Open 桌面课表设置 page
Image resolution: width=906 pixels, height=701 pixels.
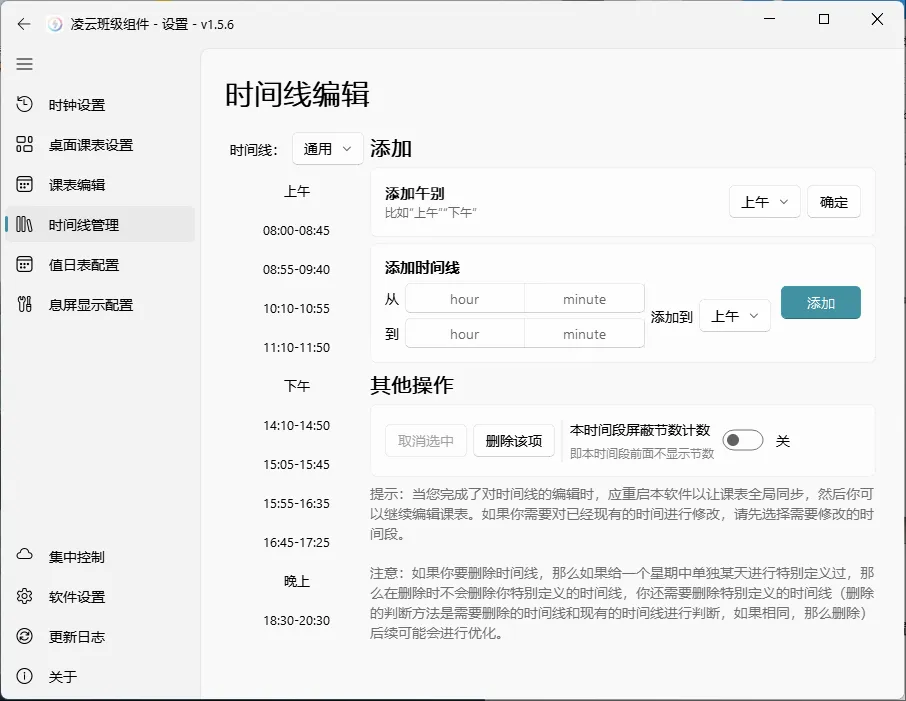100,144
